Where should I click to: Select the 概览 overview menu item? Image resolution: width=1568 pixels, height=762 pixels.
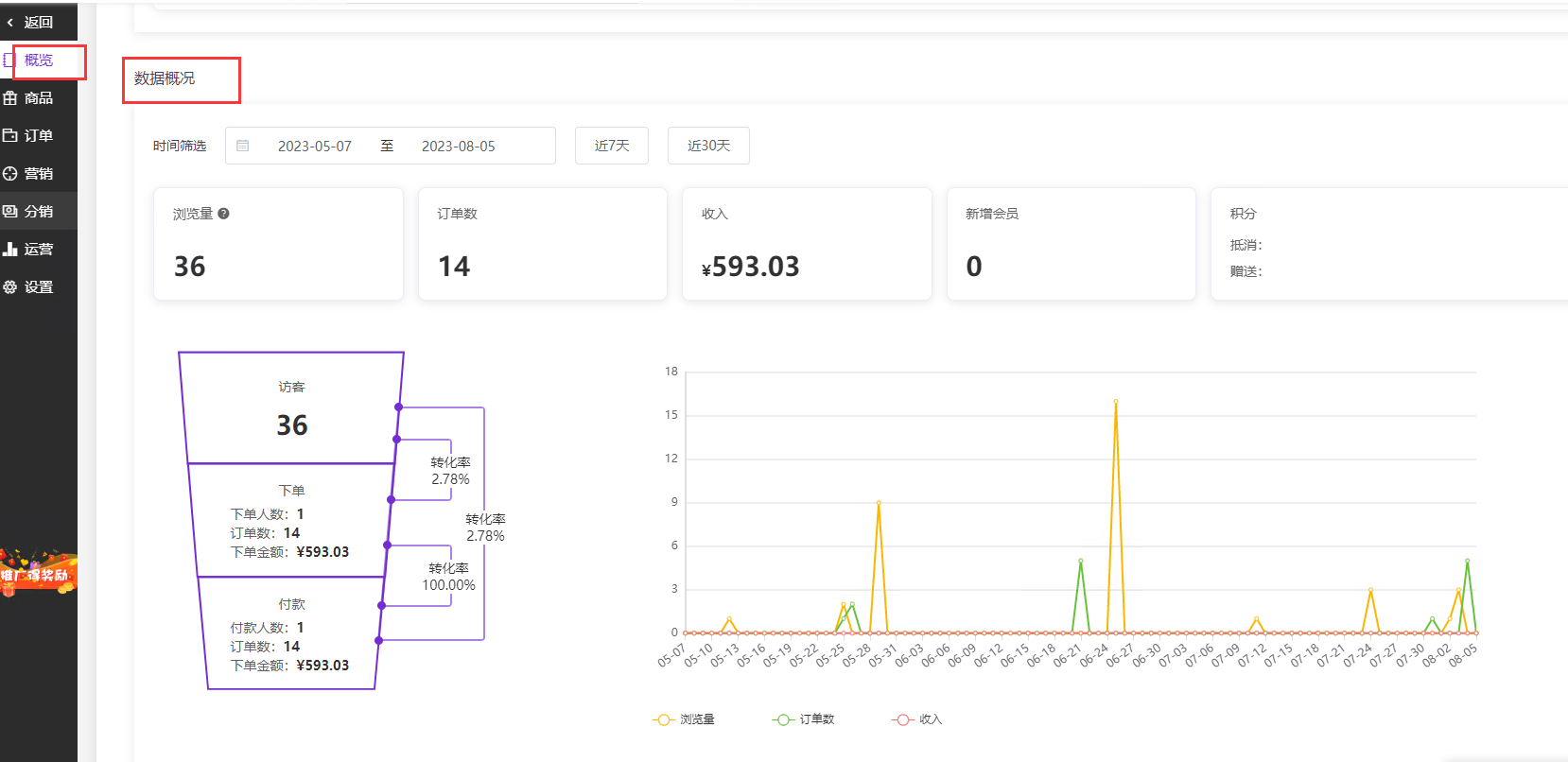pos(39,61)
